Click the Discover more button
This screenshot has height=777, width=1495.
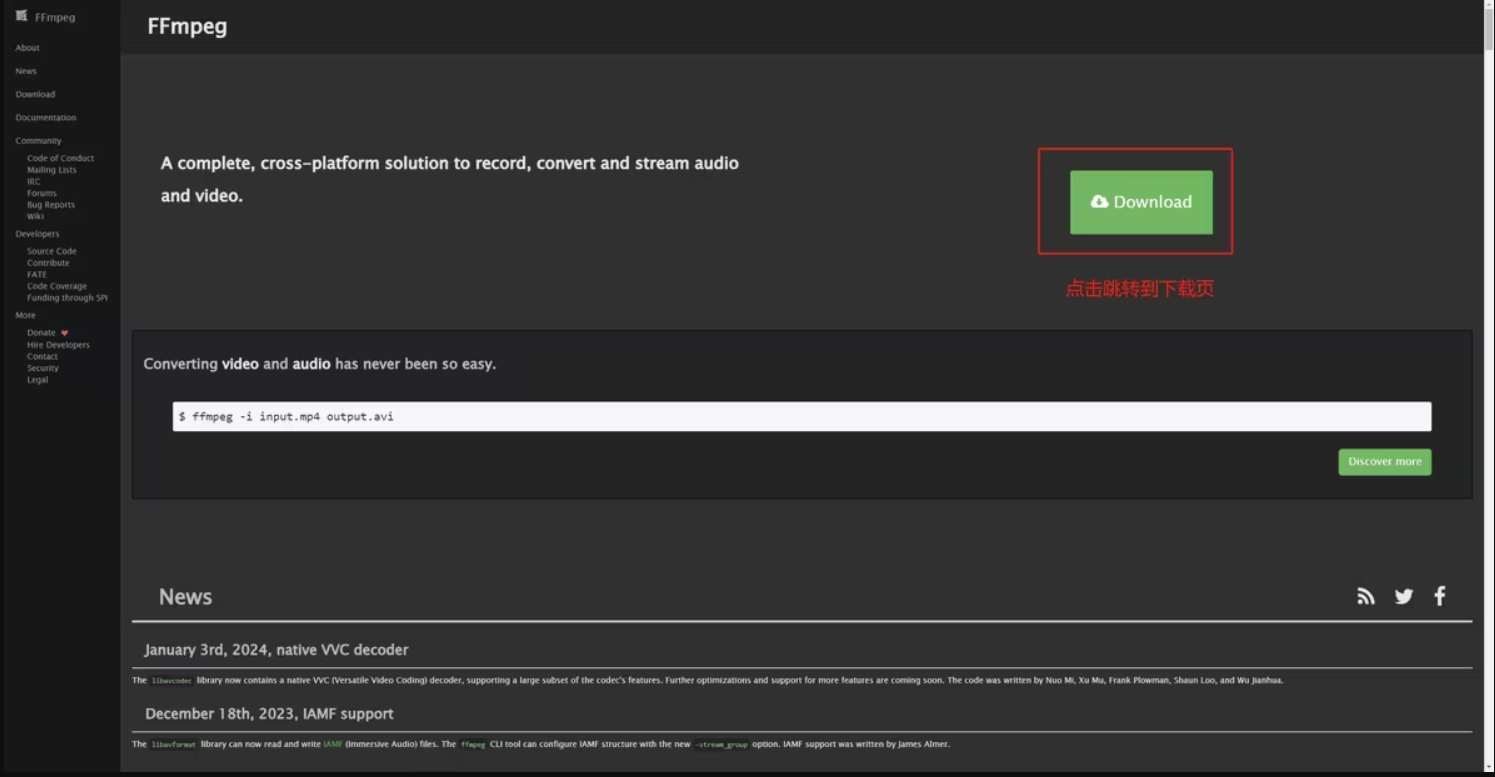click(1385, 462)
